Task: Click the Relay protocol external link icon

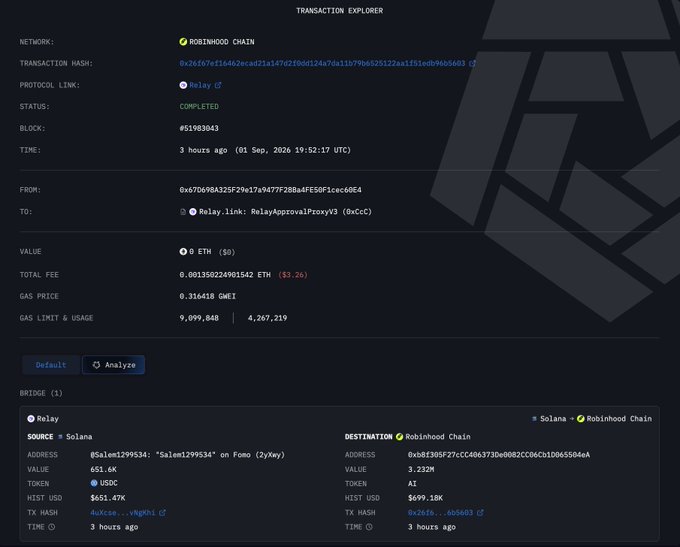Action: 218,85
